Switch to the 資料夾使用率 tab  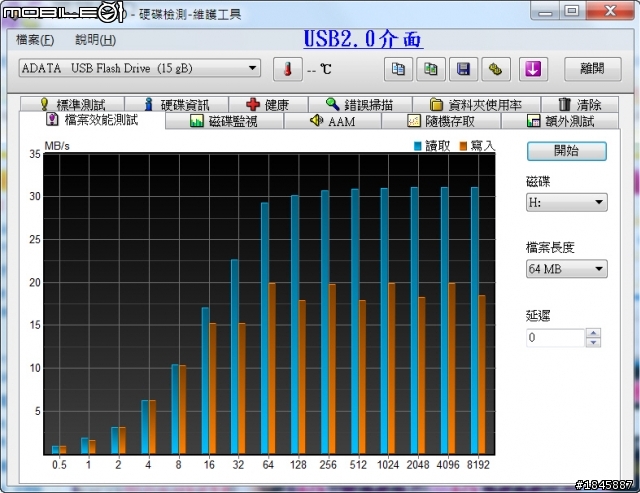tap(476, 105)
